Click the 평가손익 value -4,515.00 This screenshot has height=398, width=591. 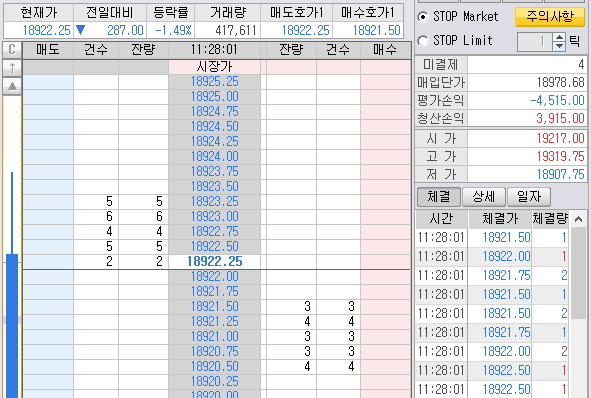coord(557,101)
